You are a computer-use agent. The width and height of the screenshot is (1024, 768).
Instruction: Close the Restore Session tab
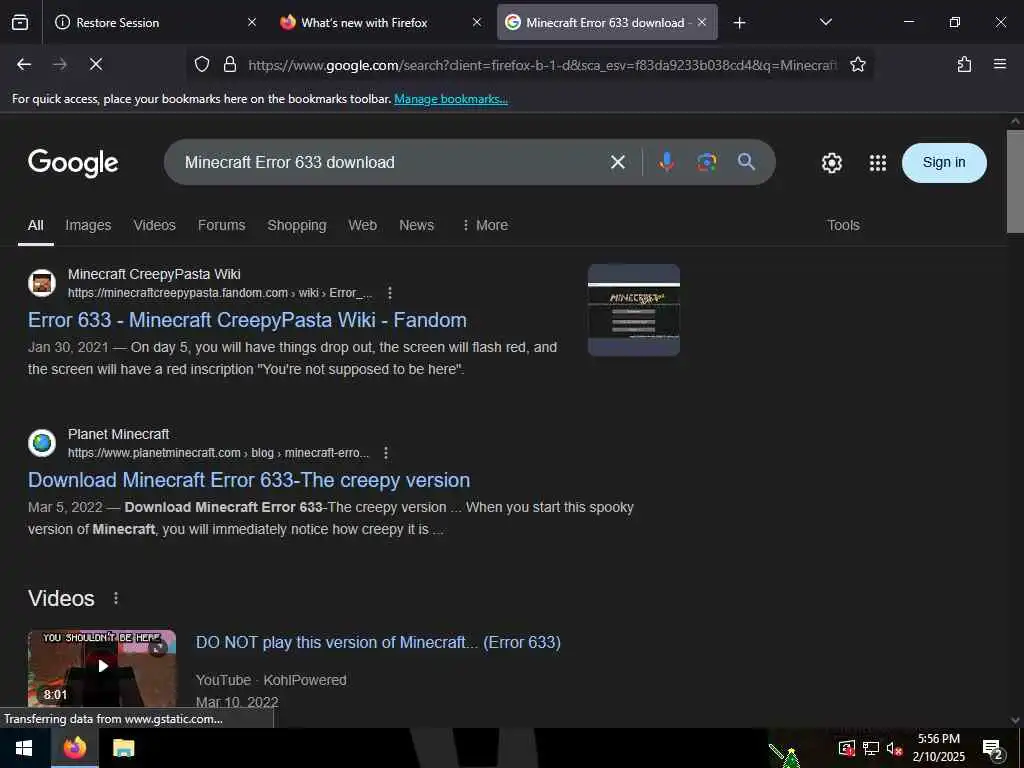pos(252,22)
